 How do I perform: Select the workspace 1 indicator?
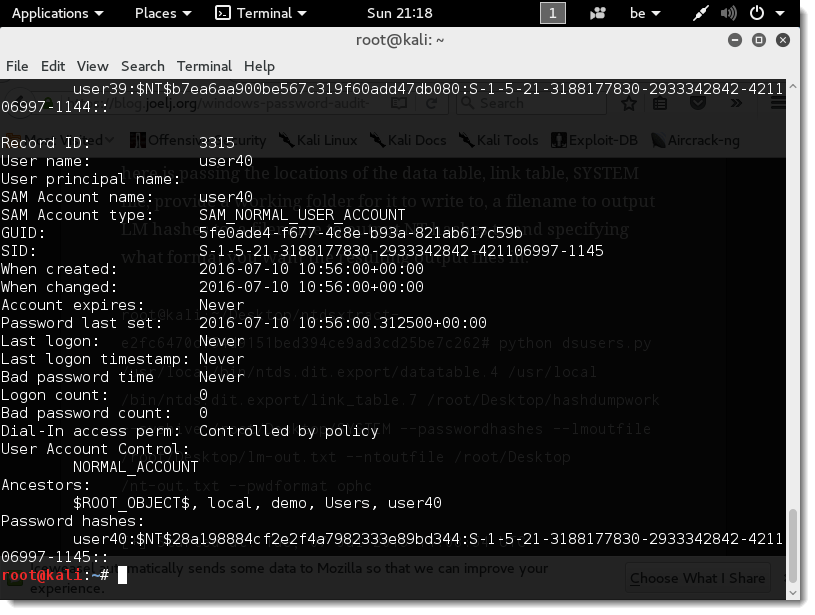(x=553, y=13)
